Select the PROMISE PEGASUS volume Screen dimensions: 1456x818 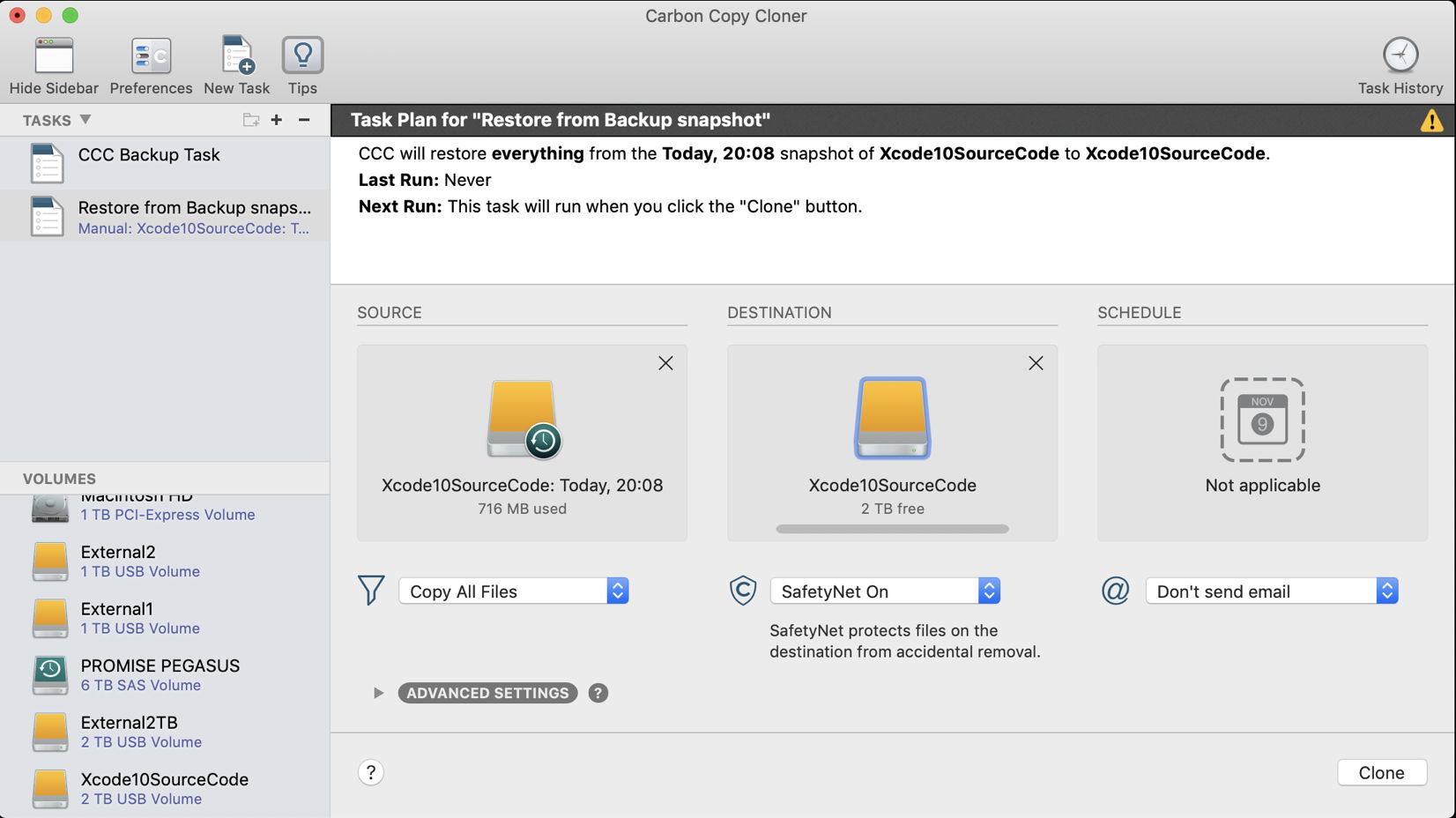click(165, 675)
